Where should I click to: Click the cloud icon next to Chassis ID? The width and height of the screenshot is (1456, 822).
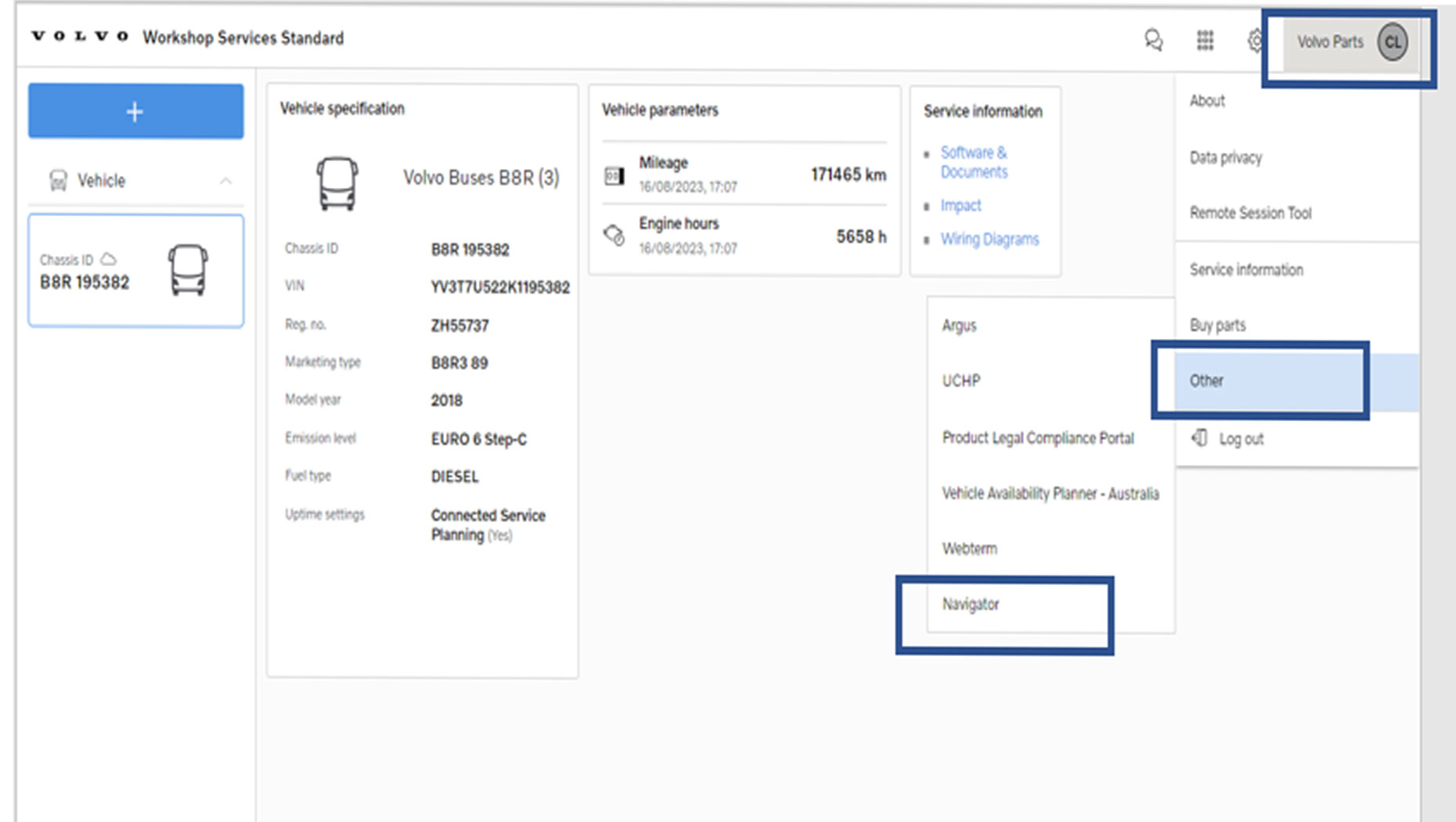(x=108, y=258)
